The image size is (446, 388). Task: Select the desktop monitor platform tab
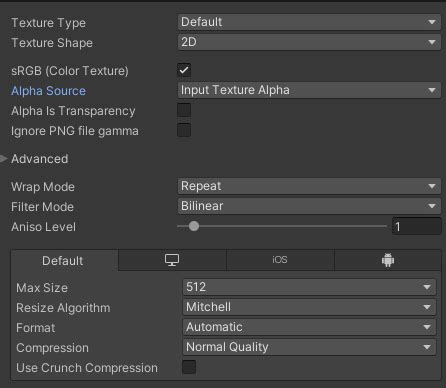pyautogui.click(x=172, y=260)
